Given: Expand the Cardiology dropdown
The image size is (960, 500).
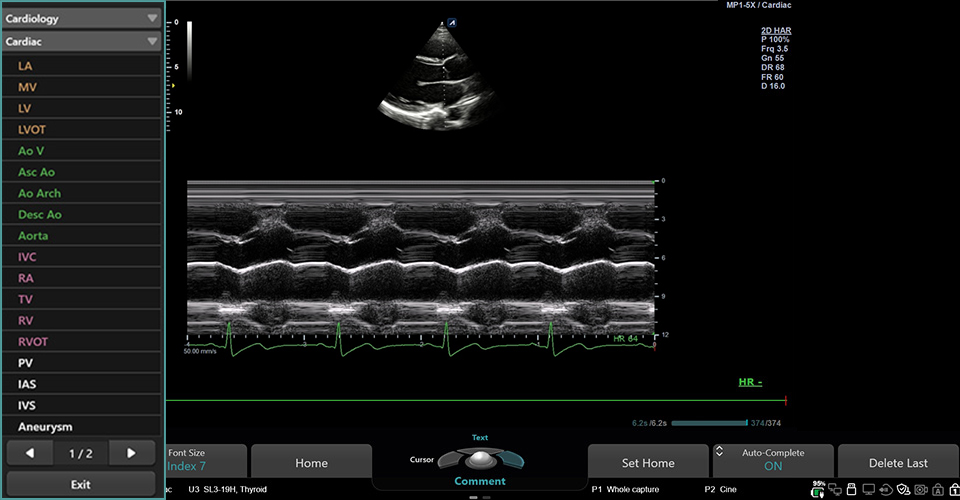Looking at the screenshot, I should (82, 18).
